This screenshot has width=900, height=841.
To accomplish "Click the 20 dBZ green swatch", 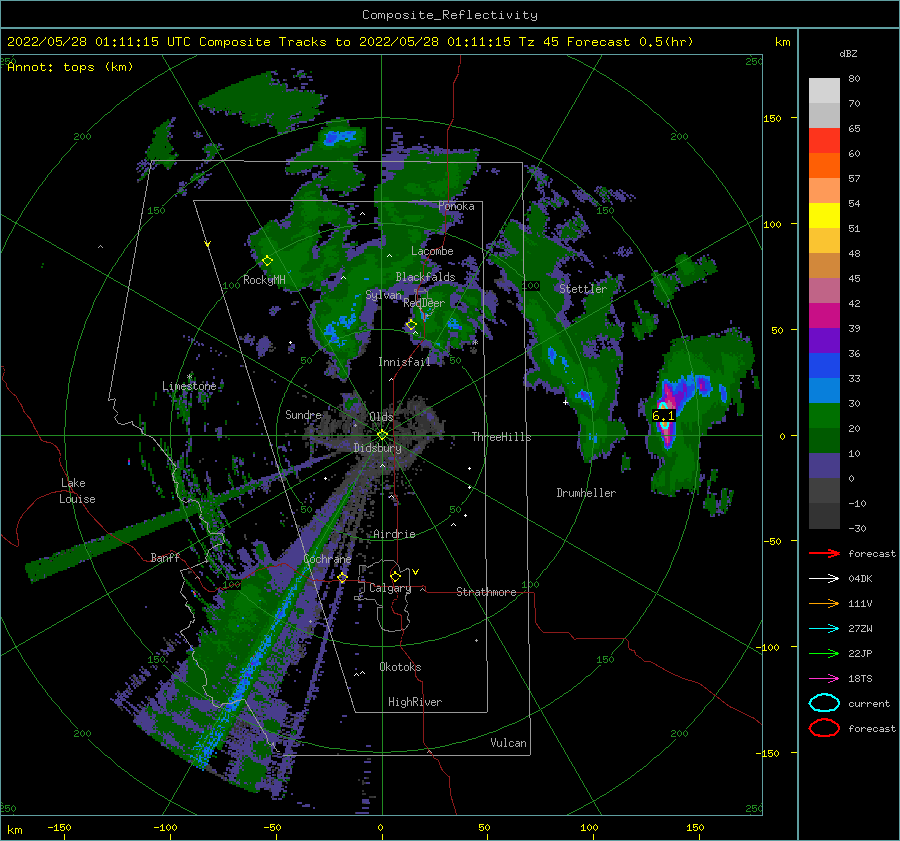I will [x=824, y=416].
